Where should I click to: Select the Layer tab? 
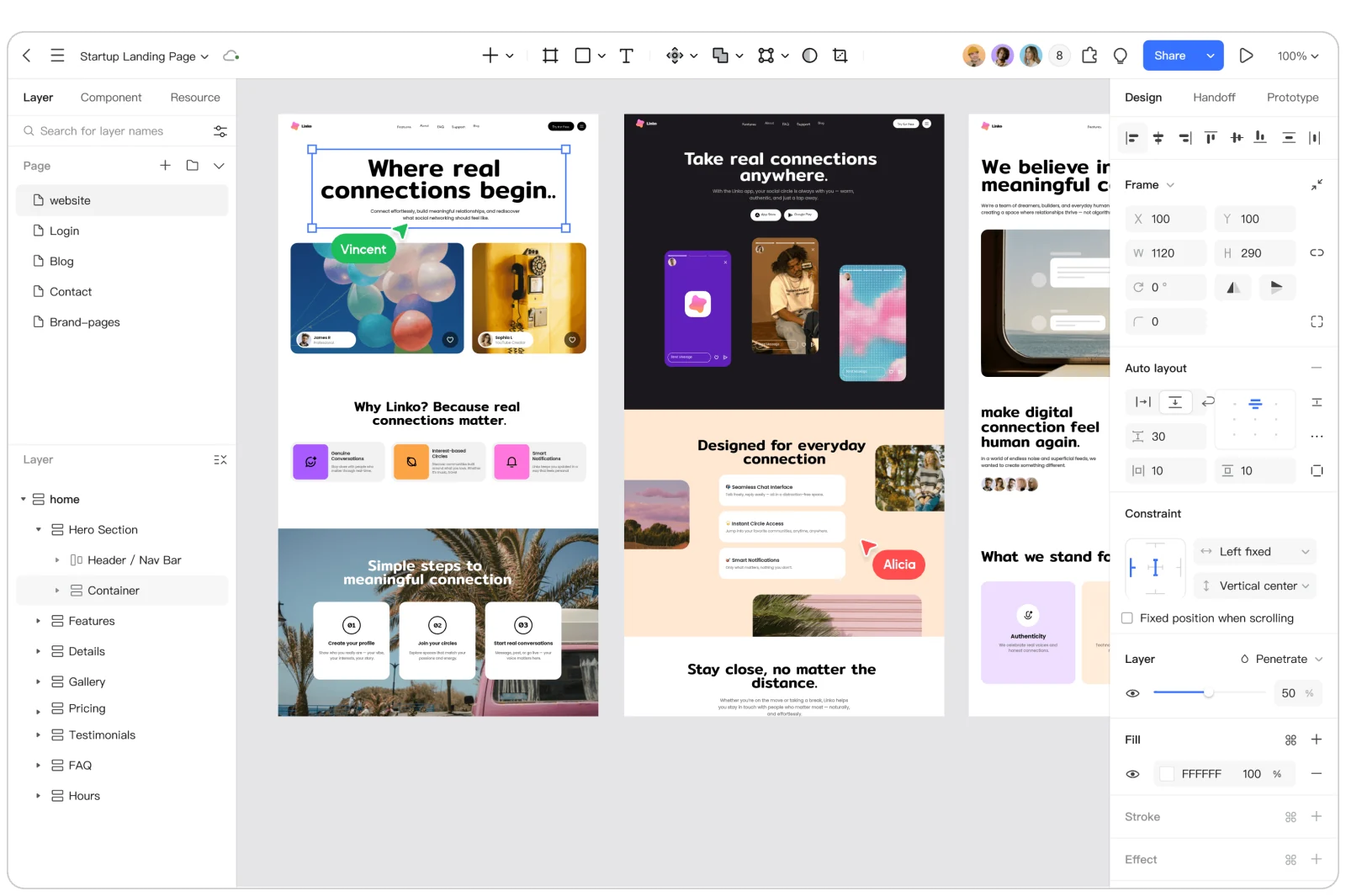click(38, 98)
